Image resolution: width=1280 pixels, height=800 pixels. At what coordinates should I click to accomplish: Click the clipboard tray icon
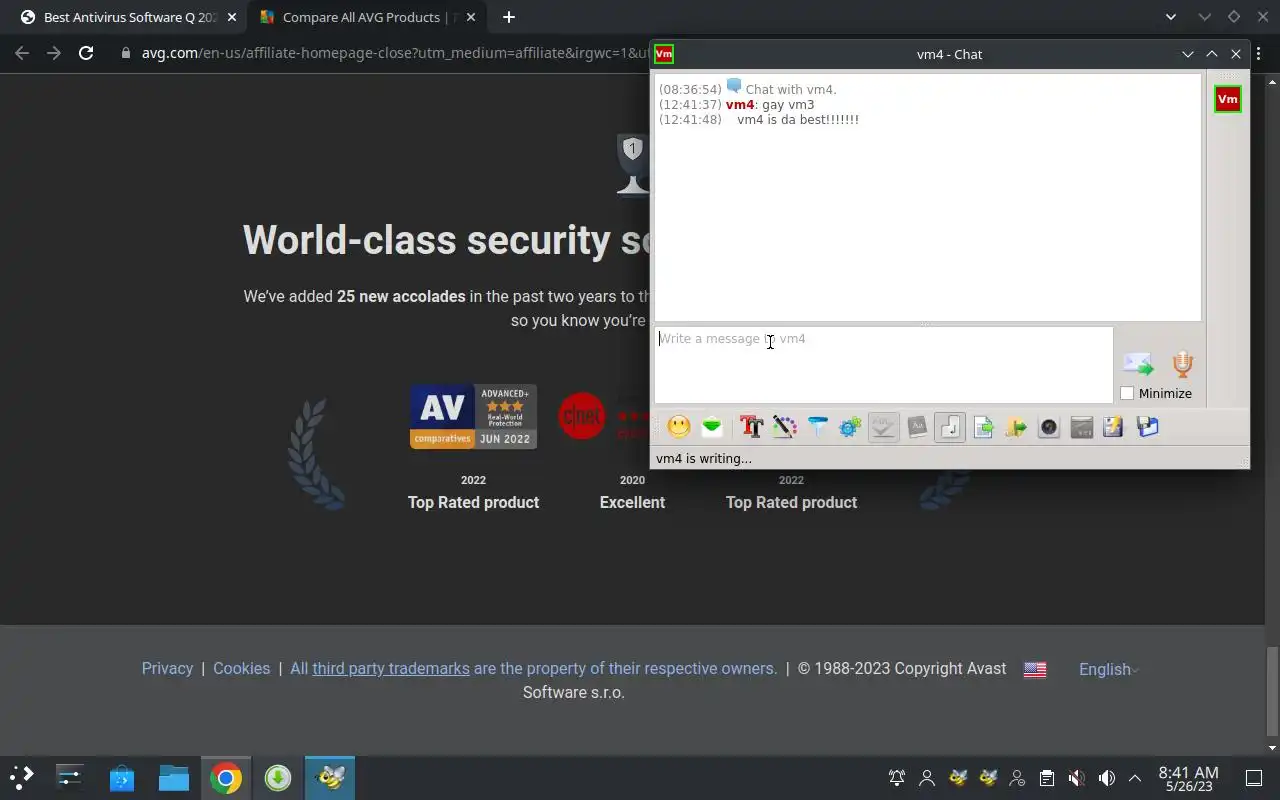[x=1046, y=778]
